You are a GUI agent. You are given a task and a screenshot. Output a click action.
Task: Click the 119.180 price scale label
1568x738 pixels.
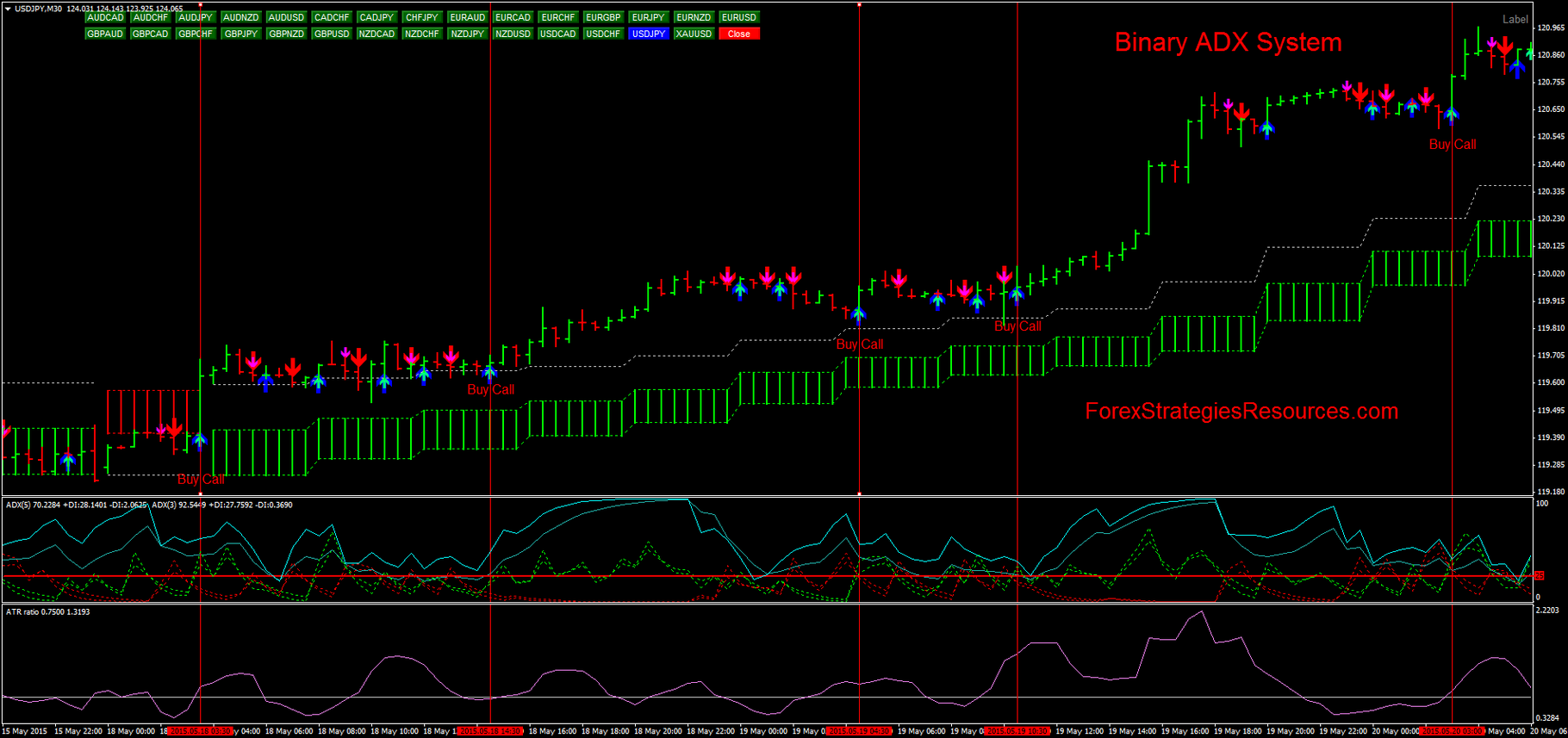point(1551,492)
